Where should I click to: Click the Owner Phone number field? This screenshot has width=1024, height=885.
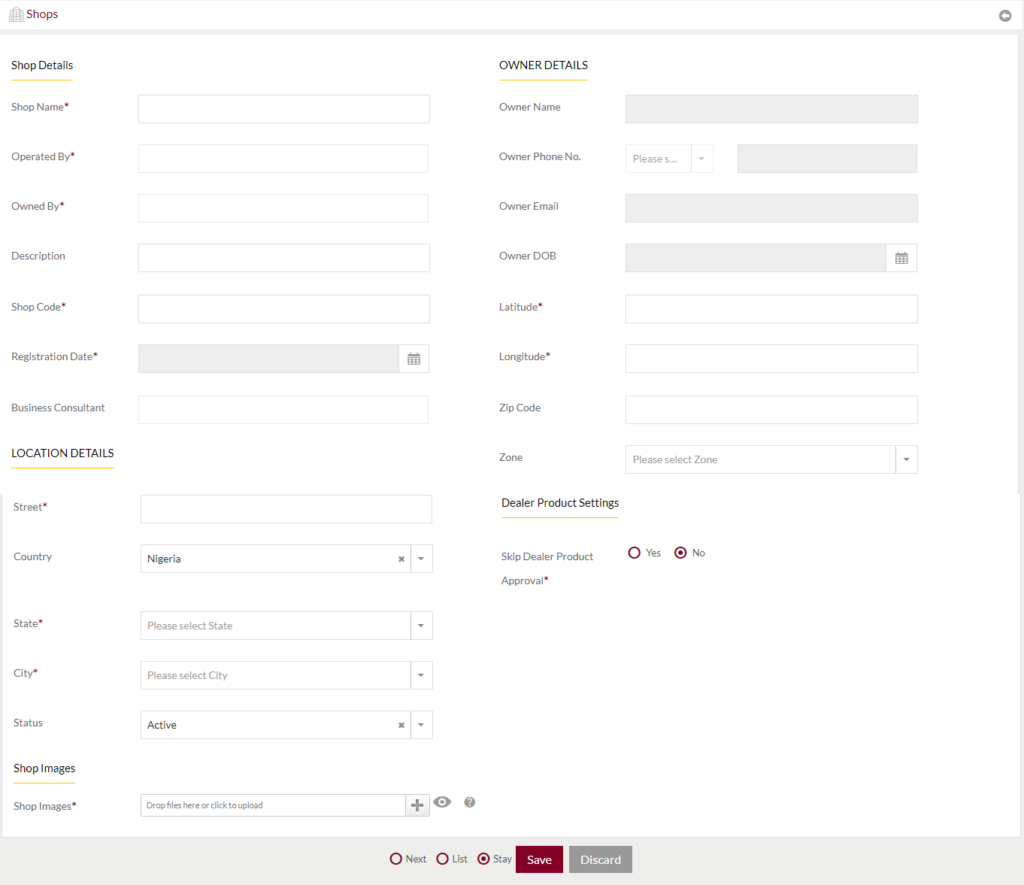(x=827, y=159)
